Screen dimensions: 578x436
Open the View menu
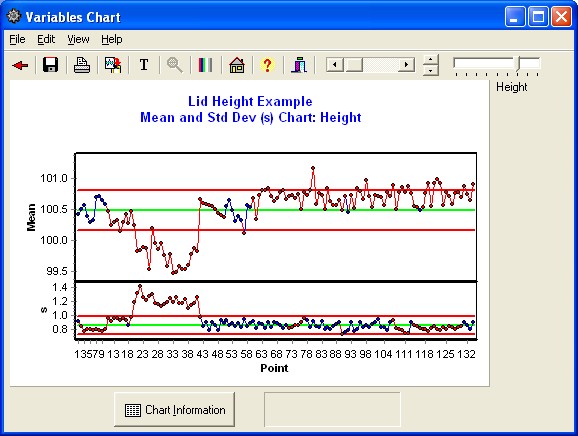(x=78, y=39)
